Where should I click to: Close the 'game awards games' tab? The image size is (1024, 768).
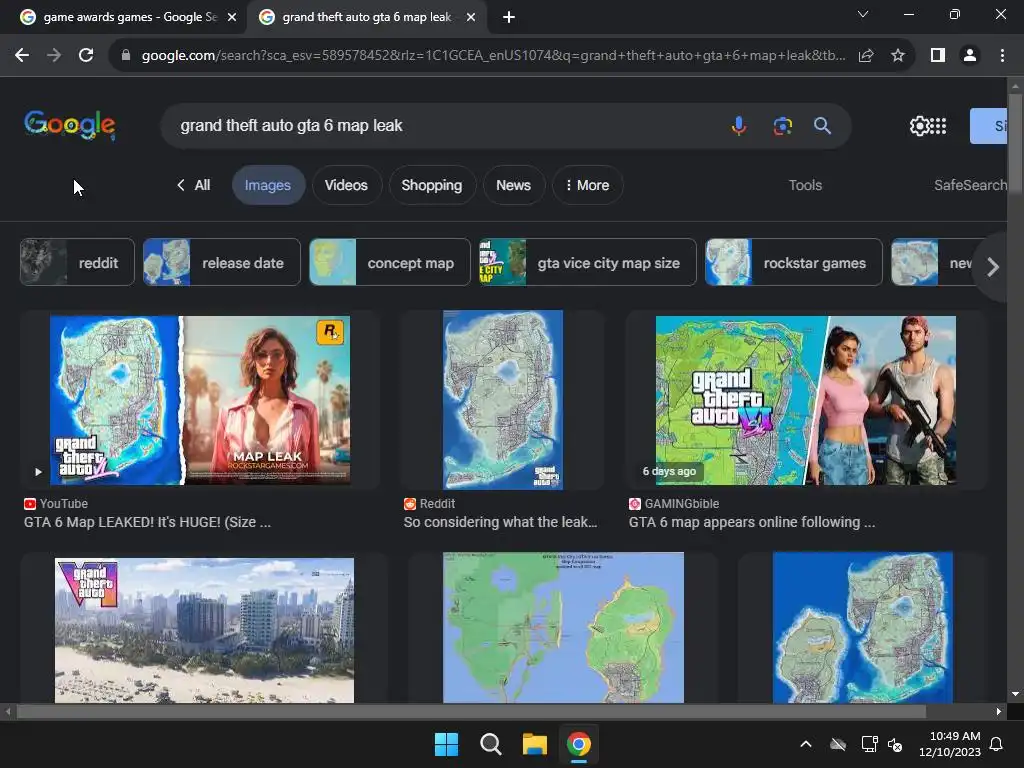pyautogui.click(x=232, y=18)
